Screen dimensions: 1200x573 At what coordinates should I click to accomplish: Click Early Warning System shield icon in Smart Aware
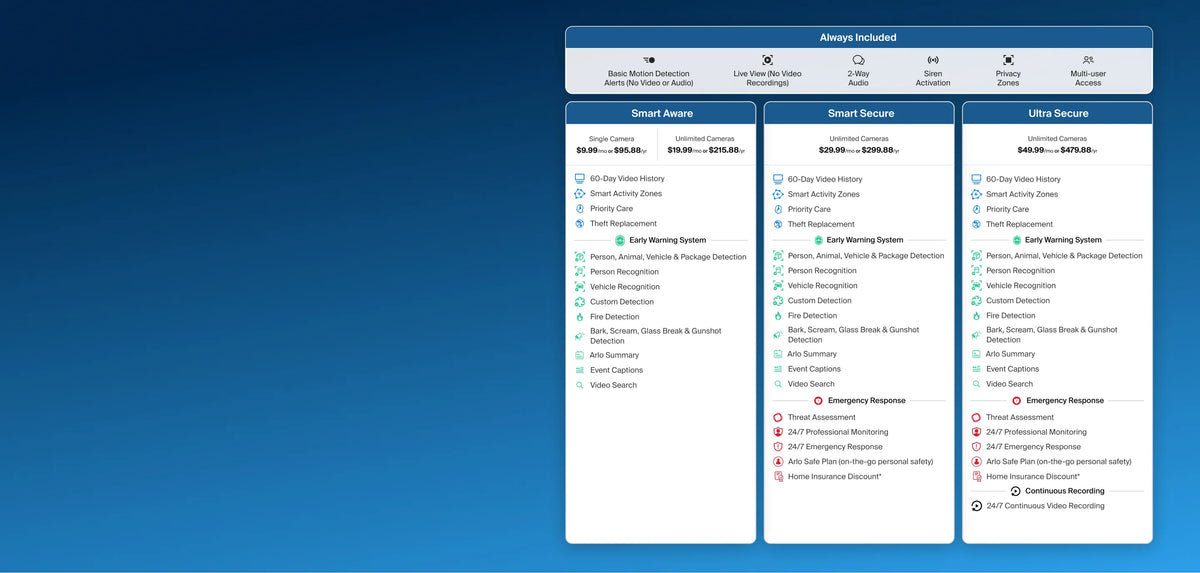(620, 240)
